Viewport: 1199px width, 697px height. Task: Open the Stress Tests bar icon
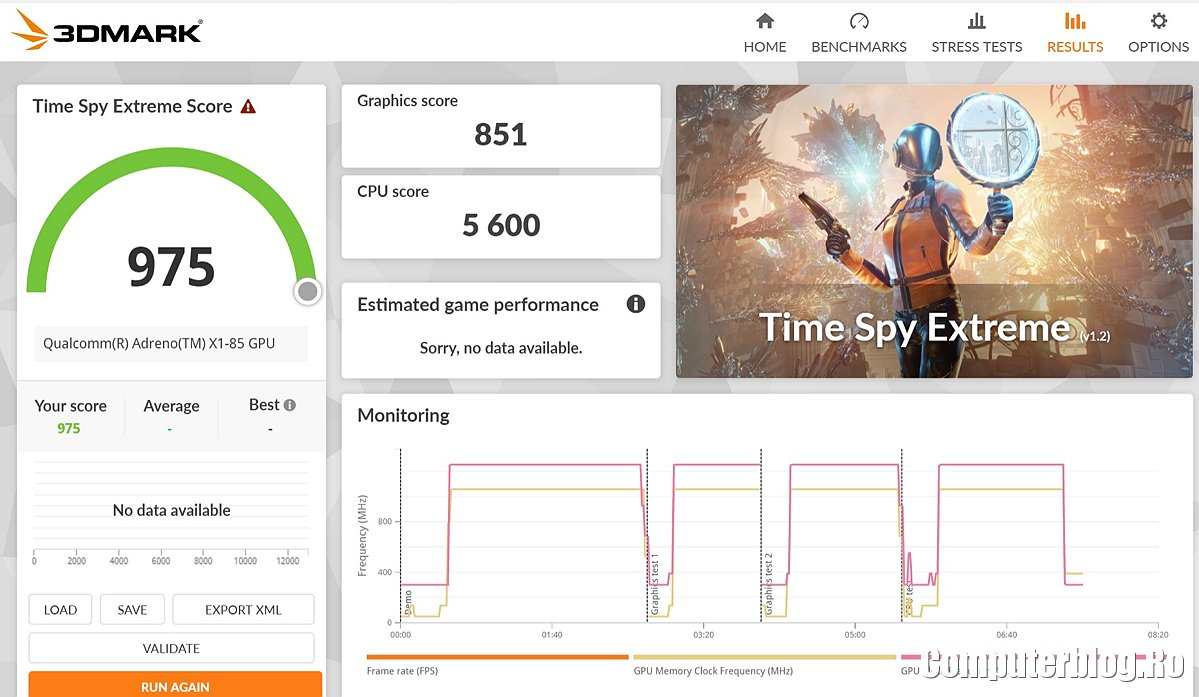click(976, 21)
